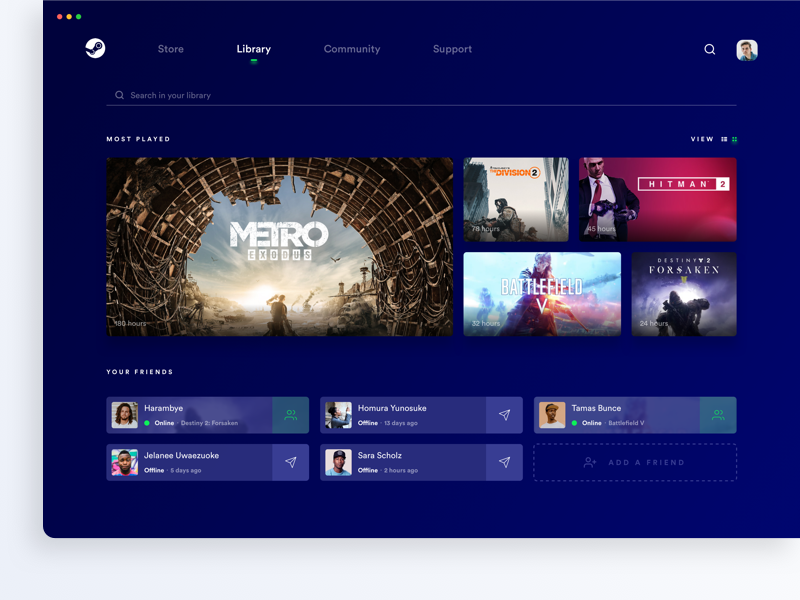
Task: Click the Destiny 2: Forsaken status text
Action: (209, 423)
